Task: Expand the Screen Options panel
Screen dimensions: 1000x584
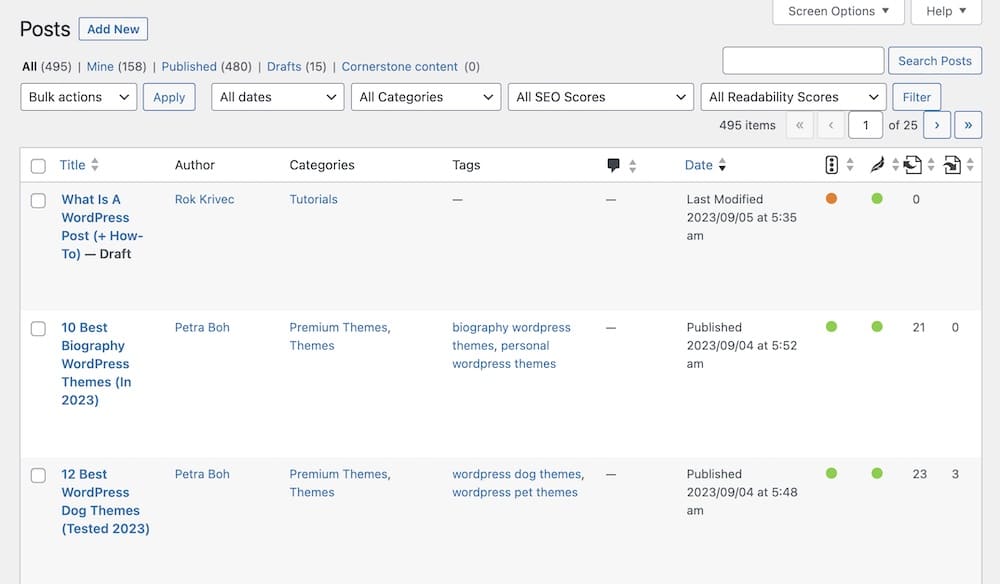Action: tap(838, 11)
